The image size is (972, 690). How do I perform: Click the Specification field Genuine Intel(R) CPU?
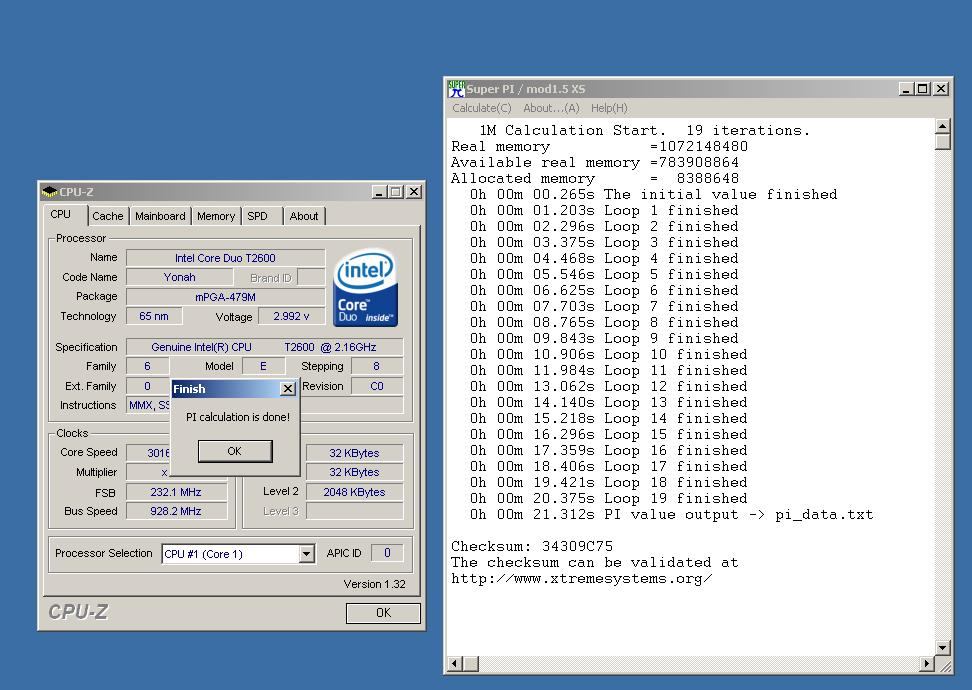264,347
